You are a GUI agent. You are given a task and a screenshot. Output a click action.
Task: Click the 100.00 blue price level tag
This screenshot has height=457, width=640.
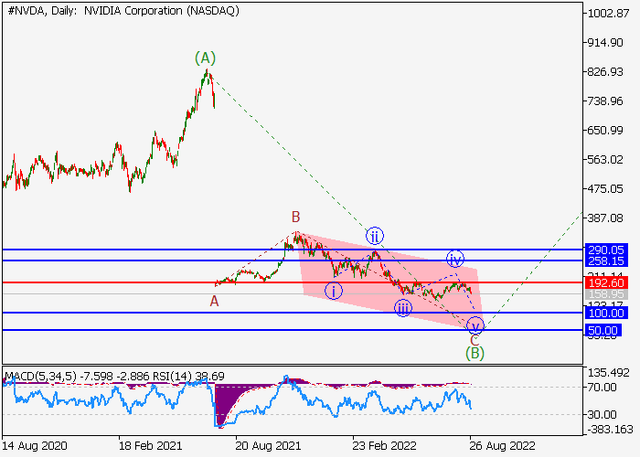pyautogui.click(x=605, y=313)
